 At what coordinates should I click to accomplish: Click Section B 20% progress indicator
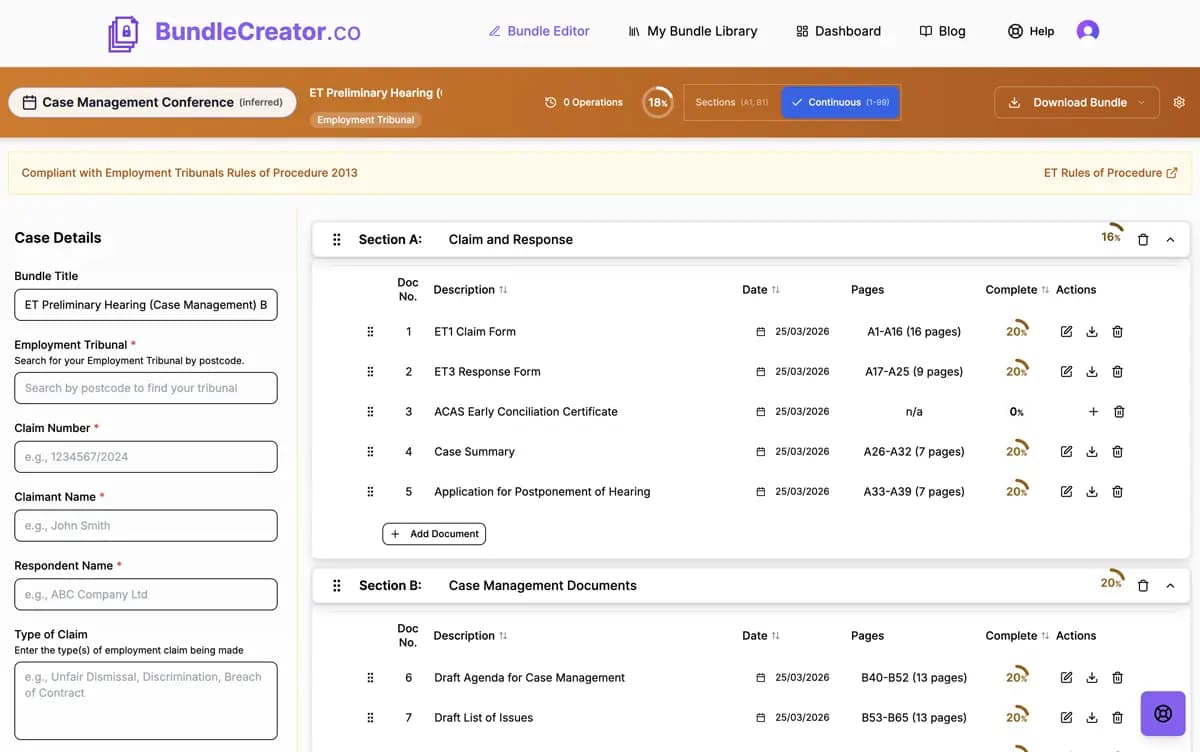[x=1112, y=581]
